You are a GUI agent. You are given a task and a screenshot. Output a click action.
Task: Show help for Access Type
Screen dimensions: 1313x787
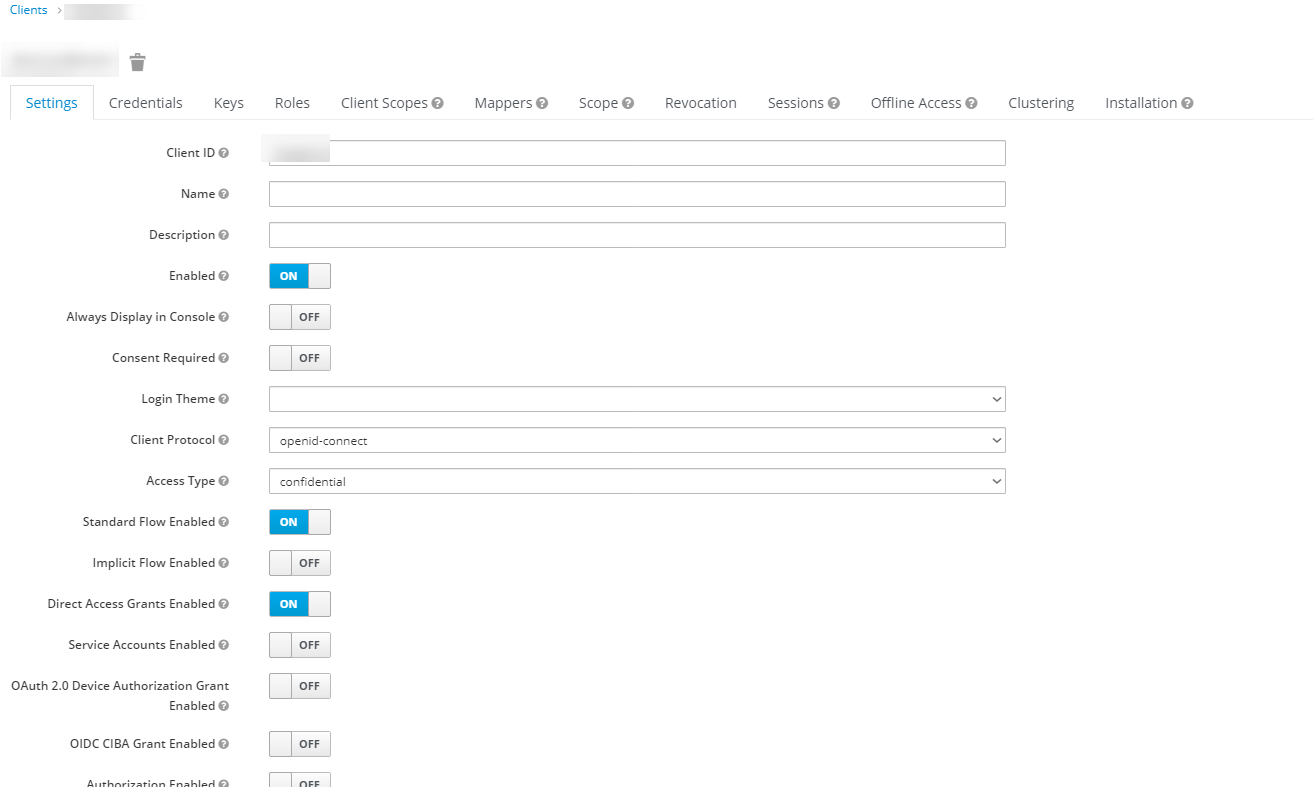(224, 481)
